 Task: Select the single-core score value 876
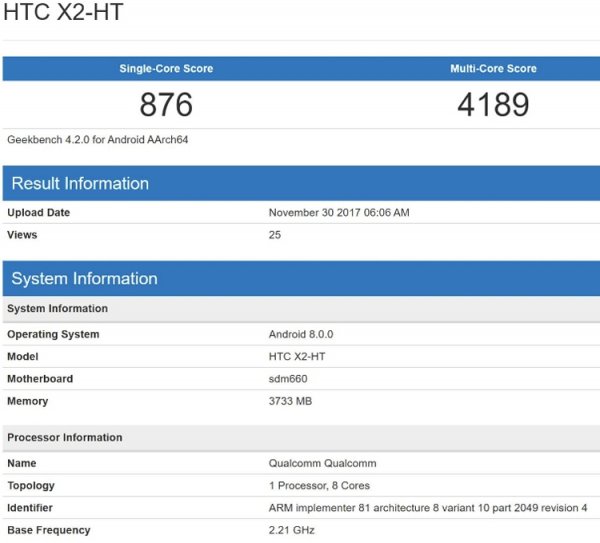click(166, 105)
